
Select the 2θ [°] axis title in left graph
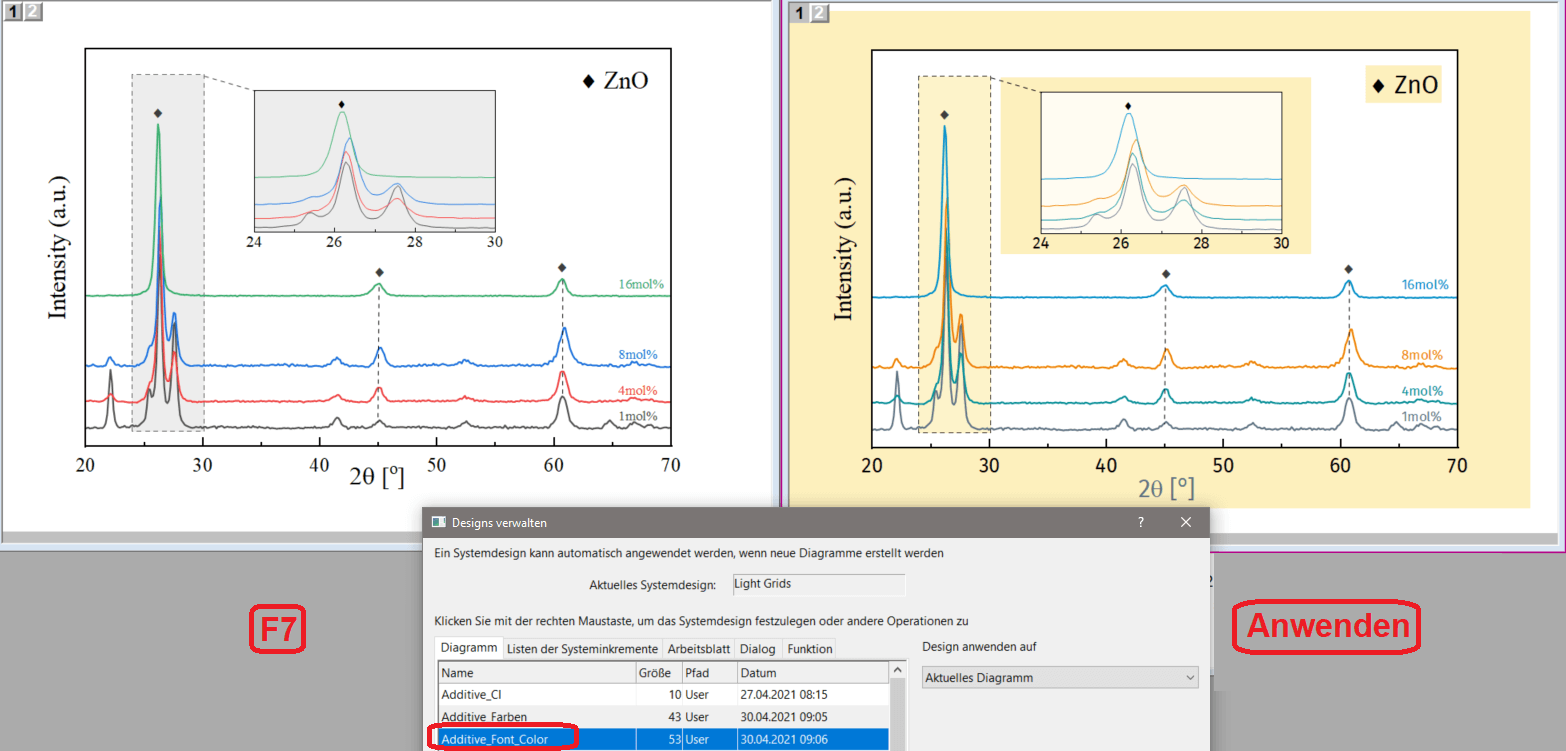click(377, 477)
